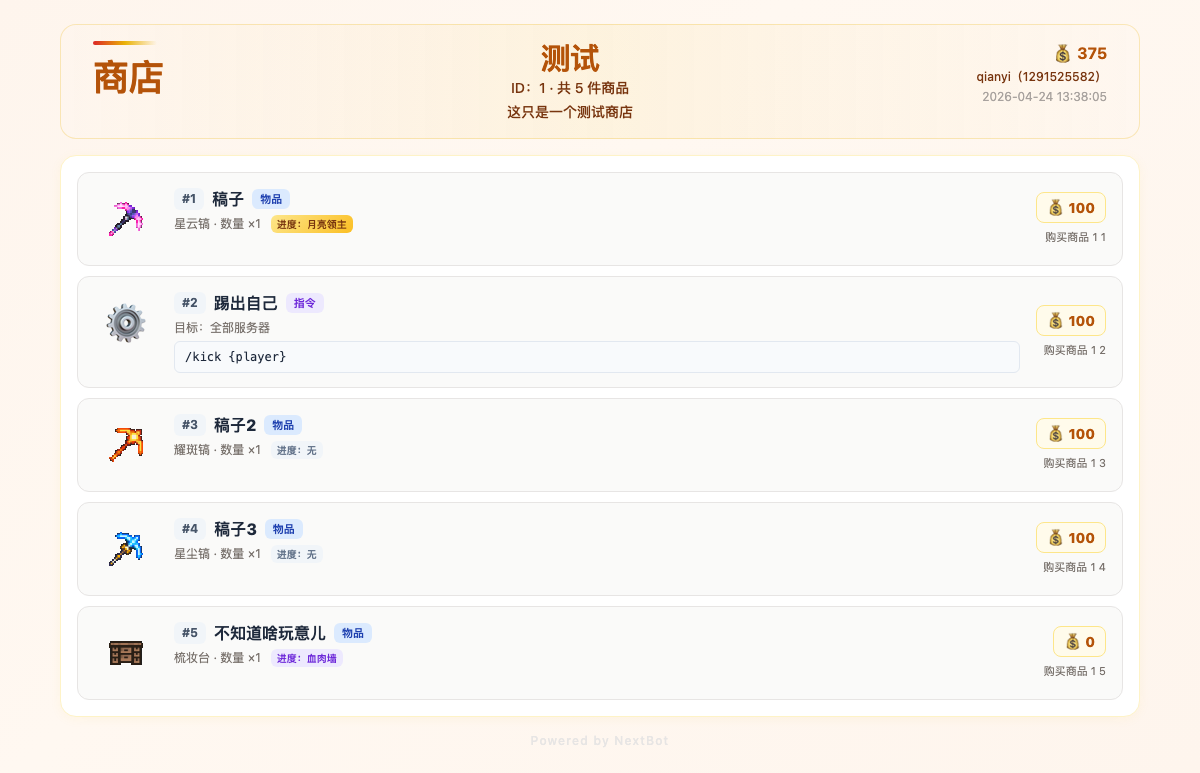Click the text 购买商品 1 1
1200x773 pixels.
pos(1075,237)
